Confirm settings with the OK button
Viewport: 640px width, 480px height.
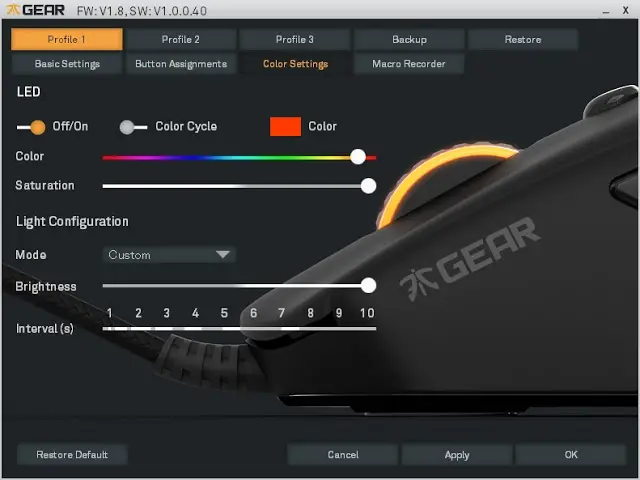click(x=571, y=454)
